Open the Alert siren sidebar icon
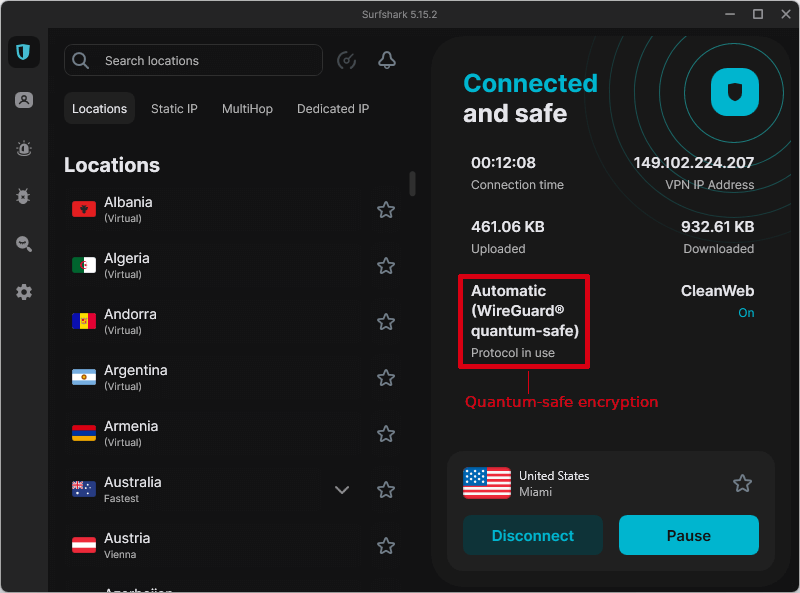The height and width of the screenshot is (593, 800). (x=23, y=149)
